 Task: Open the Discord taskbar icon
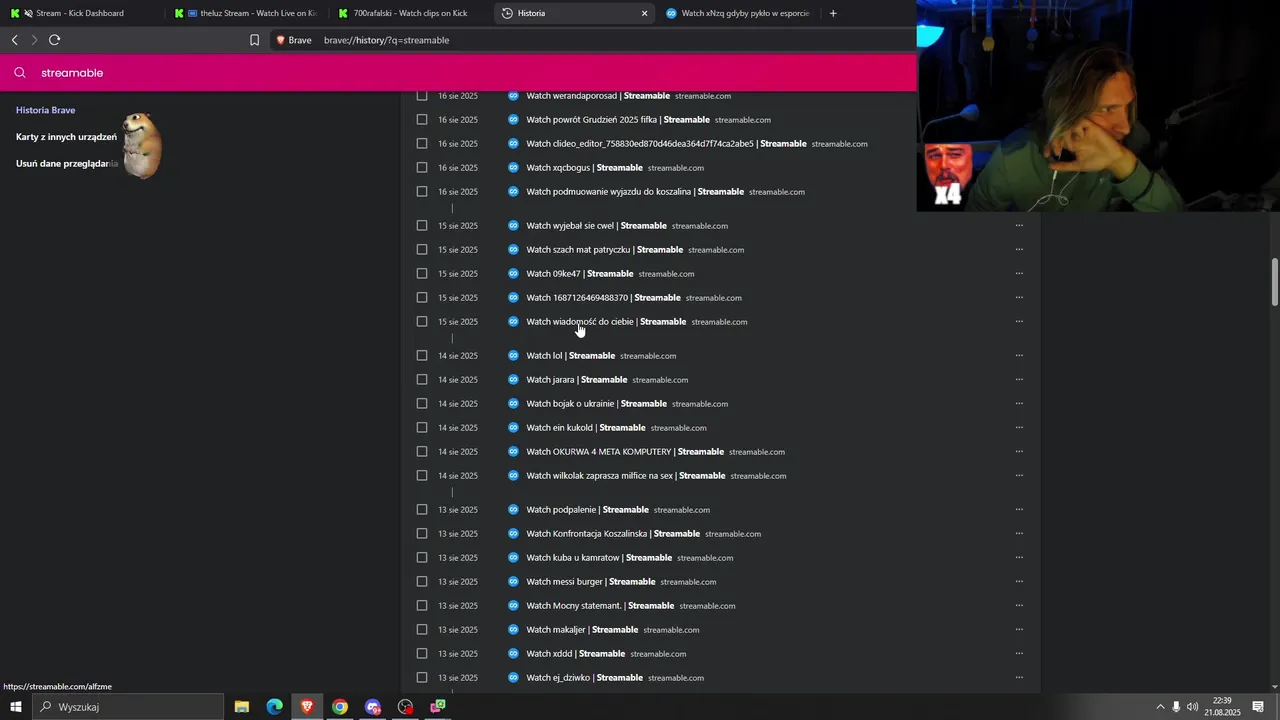373,707
